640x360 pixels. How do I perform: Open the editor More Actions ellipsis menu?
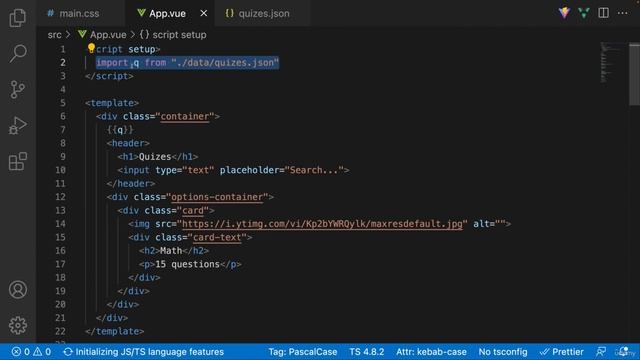point(622,13)
